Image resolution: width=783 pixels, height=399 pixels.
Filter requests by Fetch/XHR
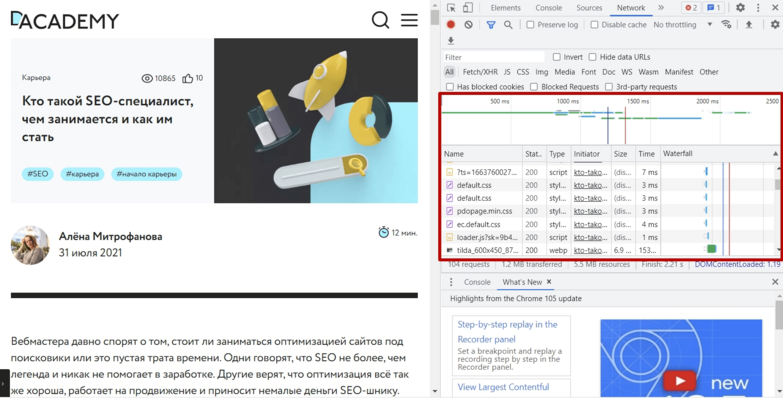click(x=480, y=72)
